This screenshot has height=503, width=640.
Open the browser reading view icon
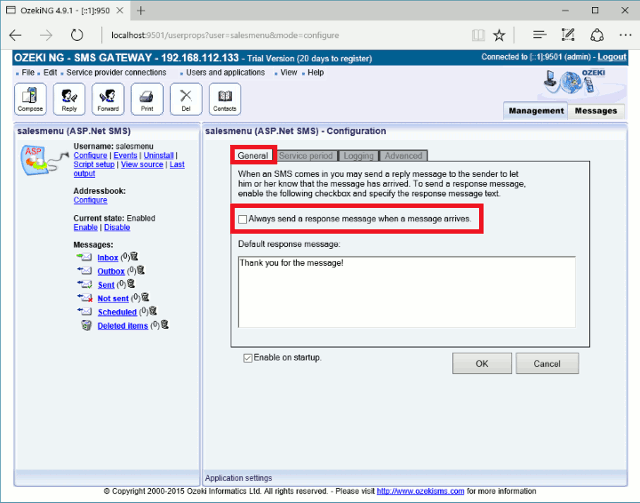[478, 35]
